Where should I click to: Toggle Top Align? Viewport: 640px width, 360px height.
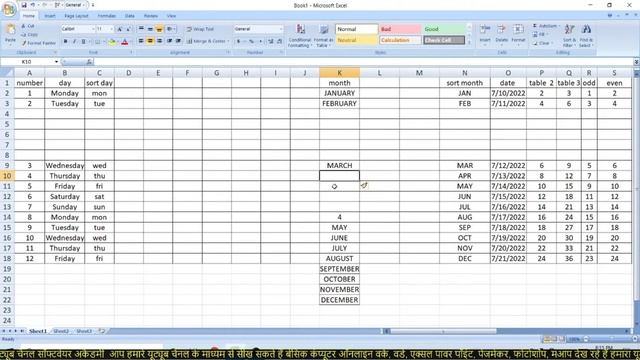[x=141, y=29]
